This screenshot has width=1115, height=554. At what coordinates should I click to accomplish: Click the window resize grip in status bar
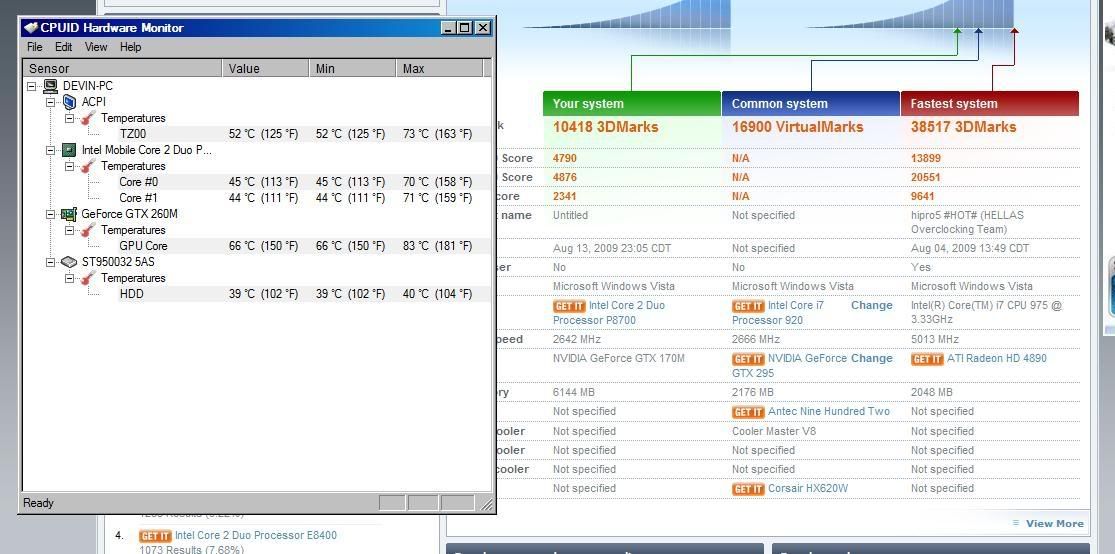click(x=486, y=504)
